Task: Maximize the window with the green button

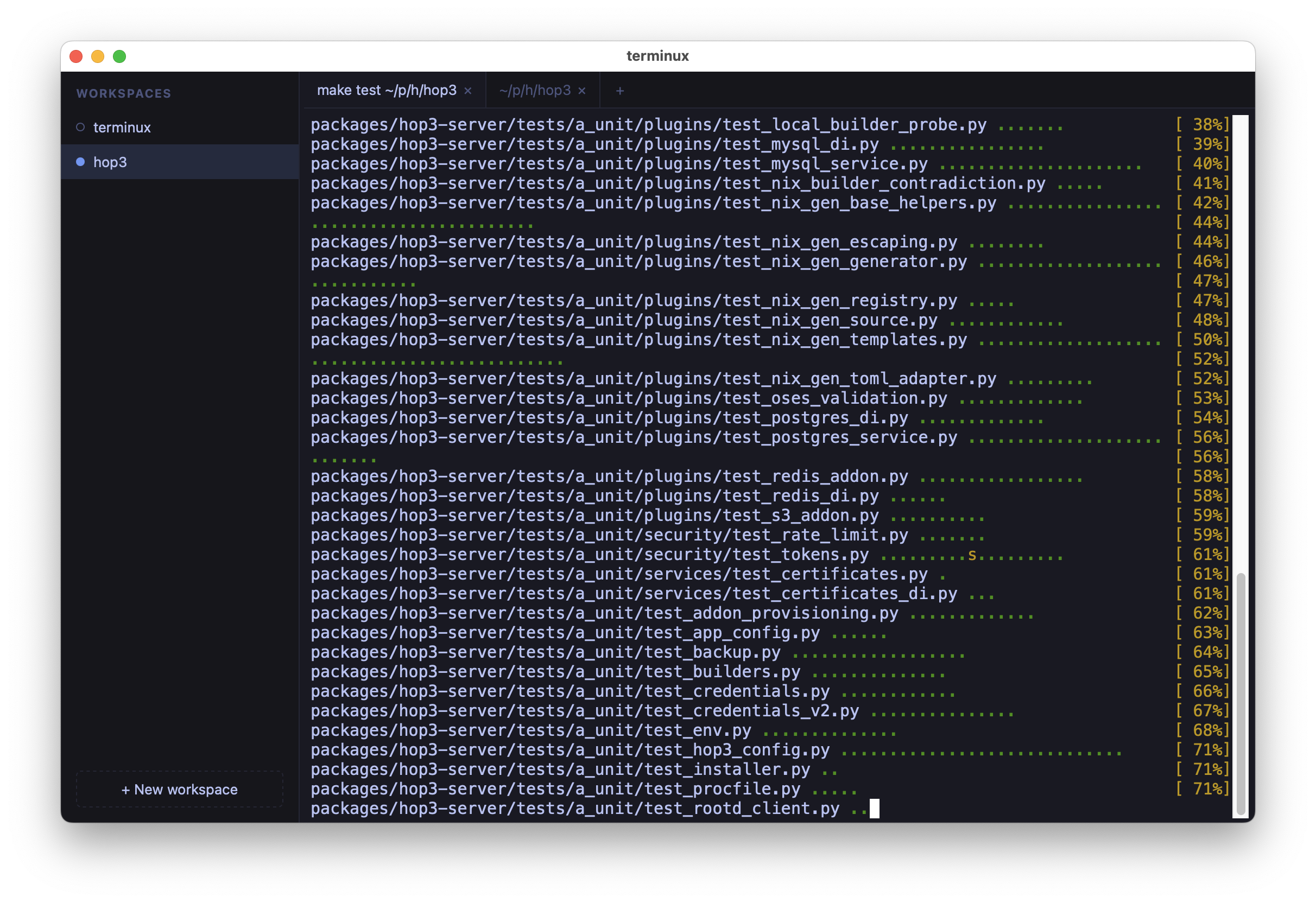Action: [x=119, y=56]
